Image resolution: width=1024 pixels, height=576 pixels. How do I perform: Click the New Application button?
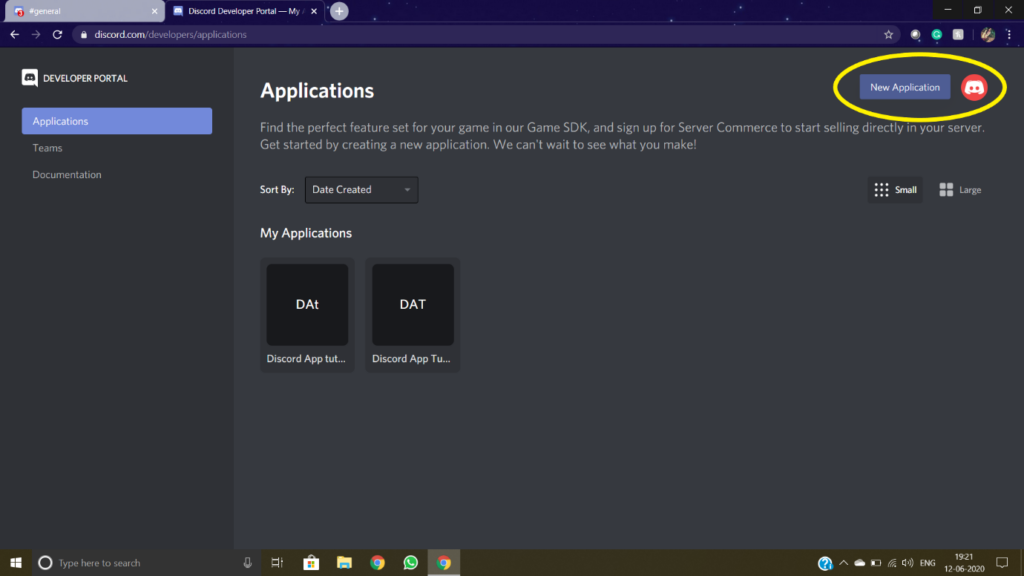pos(904,87)
